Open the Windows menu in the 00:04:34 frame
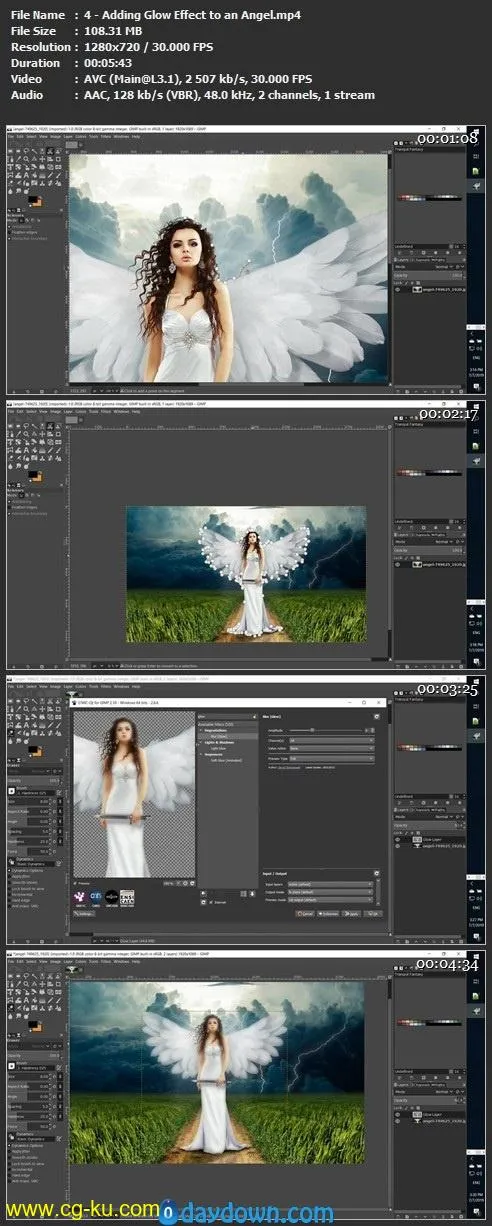Image resolution: width=492 pixels, height=1226 pixels. (x=121, y=961)
